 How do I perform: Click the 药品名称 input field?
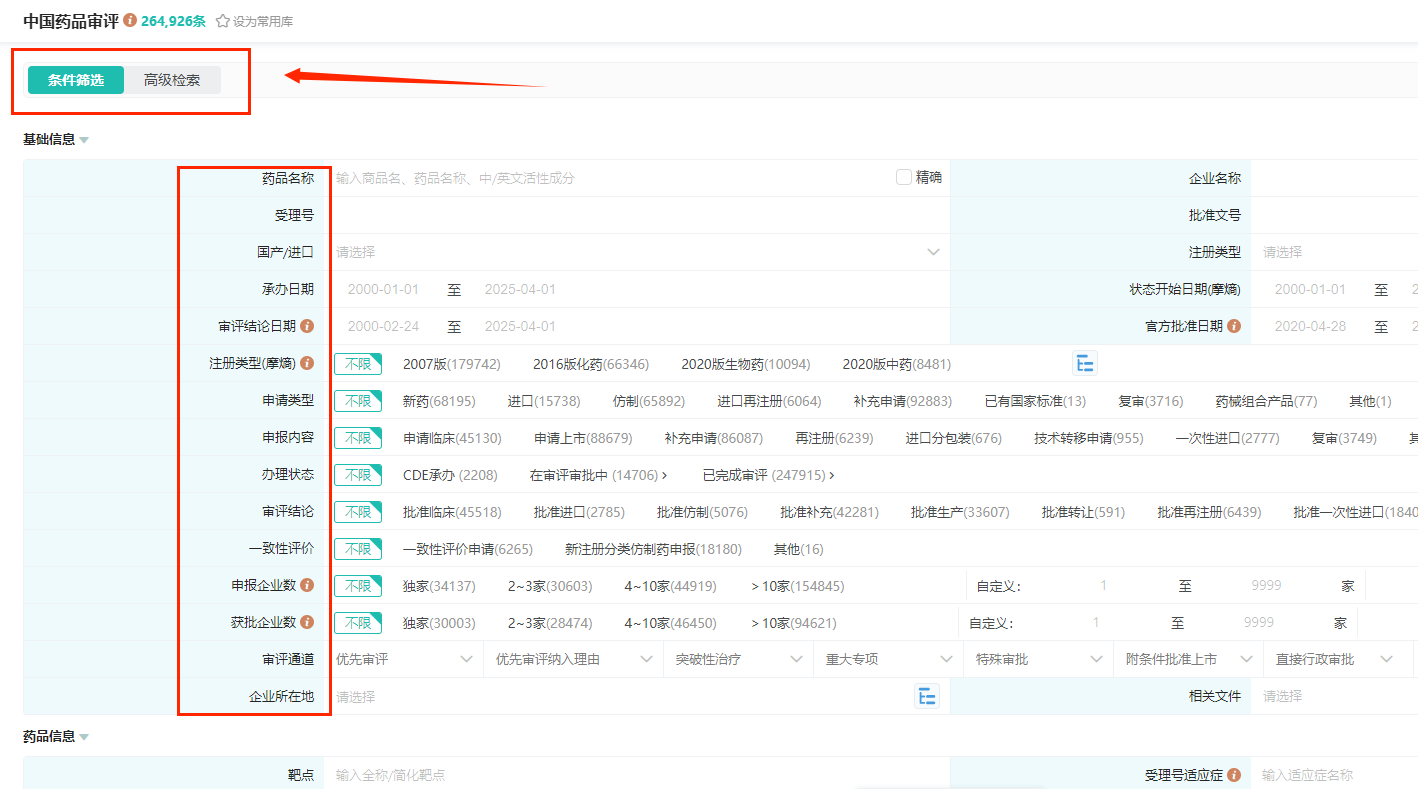[x=610, y=178]
